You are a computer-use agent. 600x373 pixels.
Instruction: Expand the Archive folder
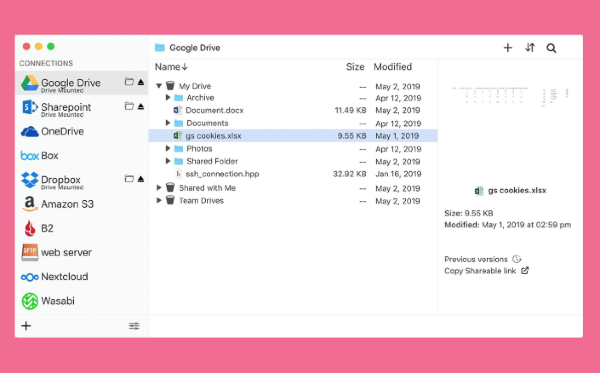coord(168,98)
